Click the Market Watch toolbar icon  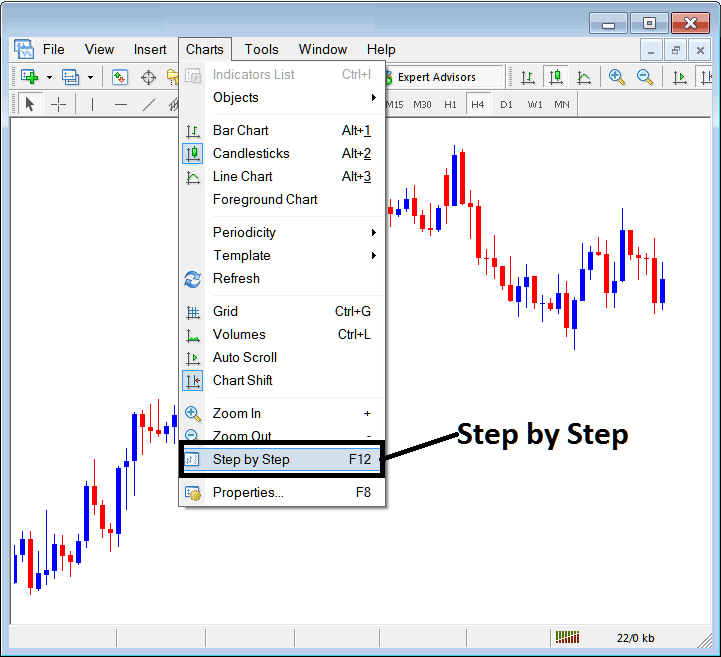[120, 77]
